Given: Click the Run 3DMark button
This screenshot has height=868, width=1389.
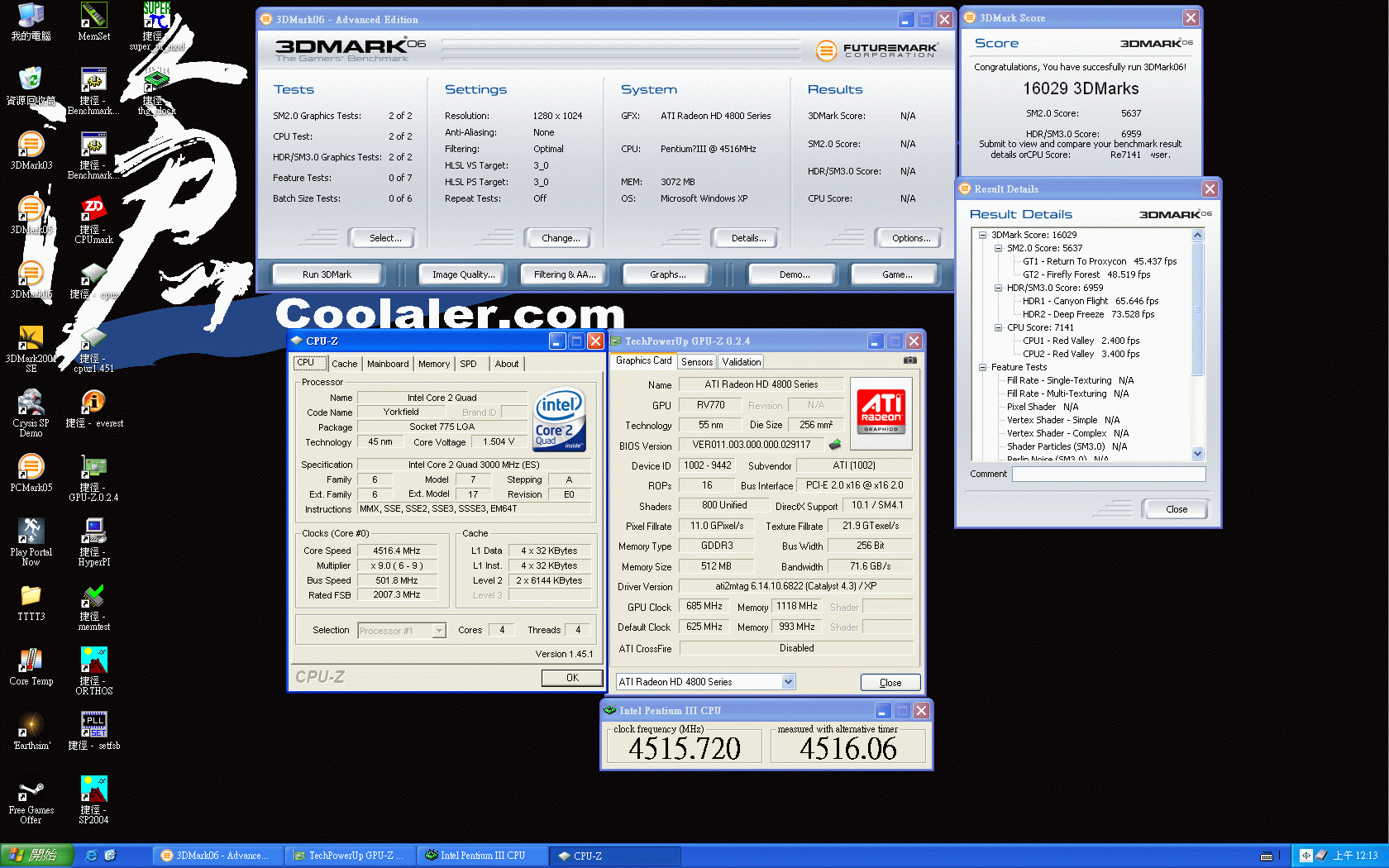Looking at the screenshot, I should (x=327, y=274).
